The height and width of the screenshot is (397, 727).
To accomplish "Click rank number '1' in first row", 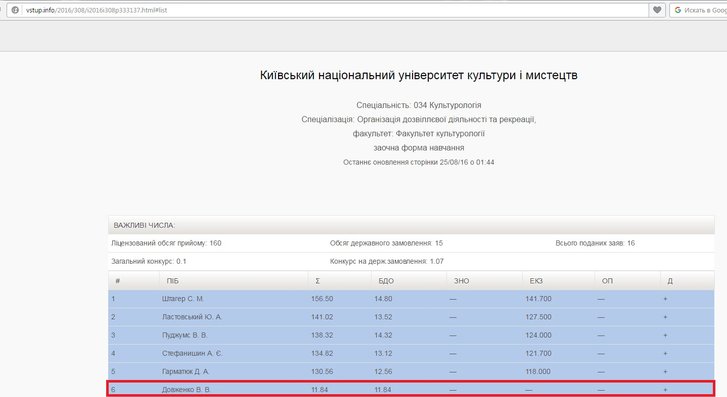I will pos(113,299).
